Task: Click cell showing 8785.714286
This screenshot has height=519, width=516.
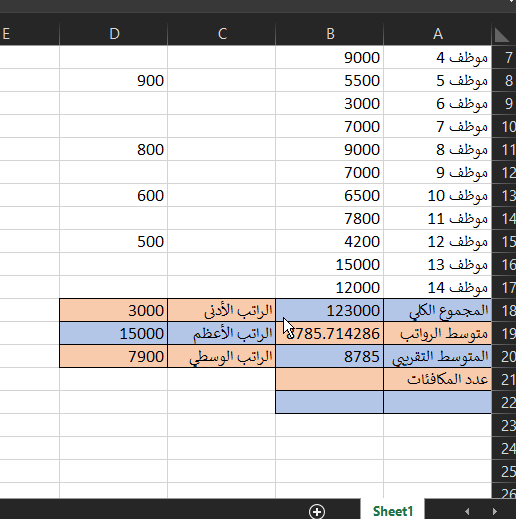Action: coord(330,333)
